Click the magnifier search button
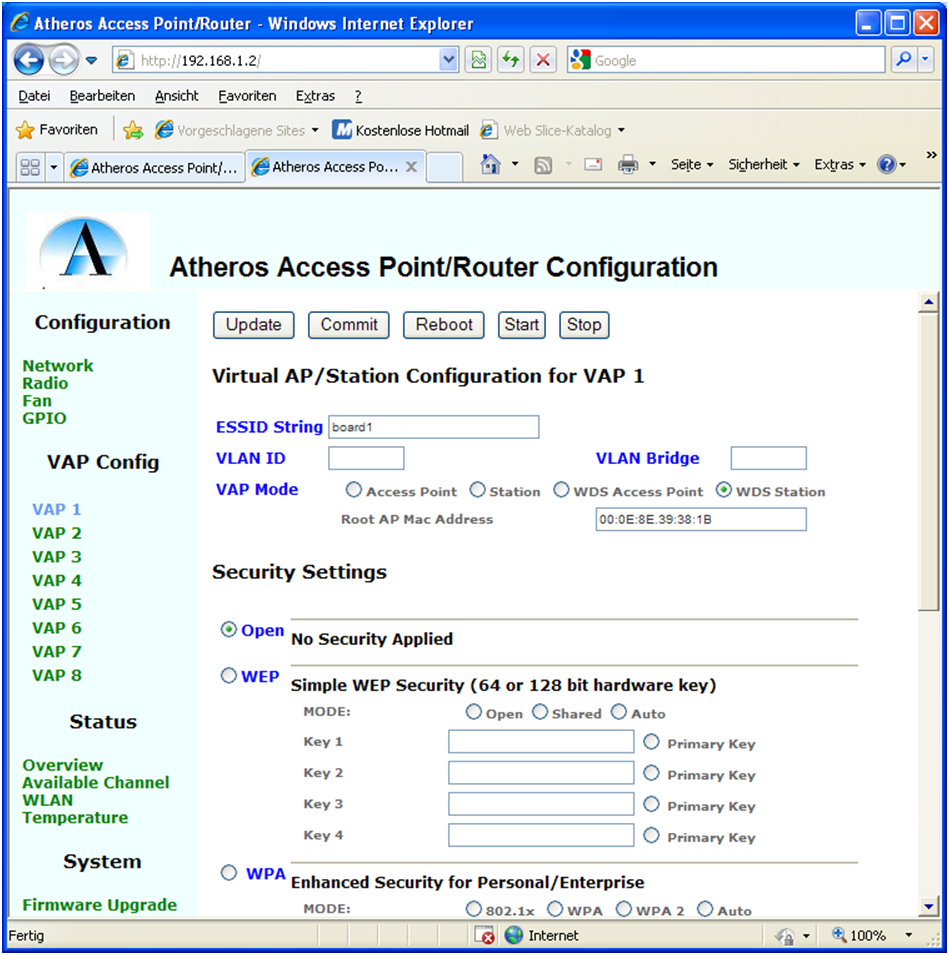The image size is (949, 955). (x=904, y=60)
